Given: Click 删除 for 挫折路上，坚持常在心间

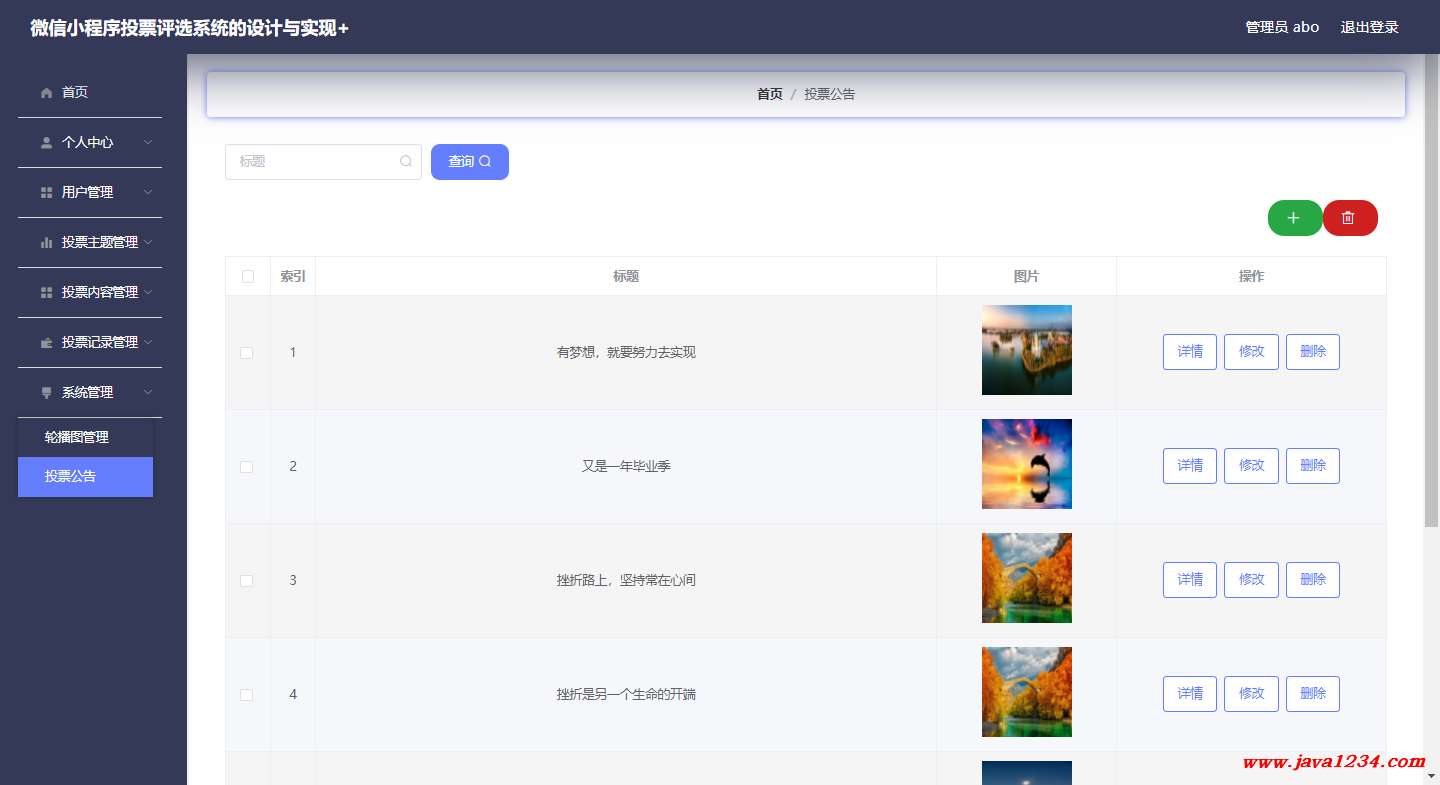Looking at the screenshot, I should tap(1313, 580).
